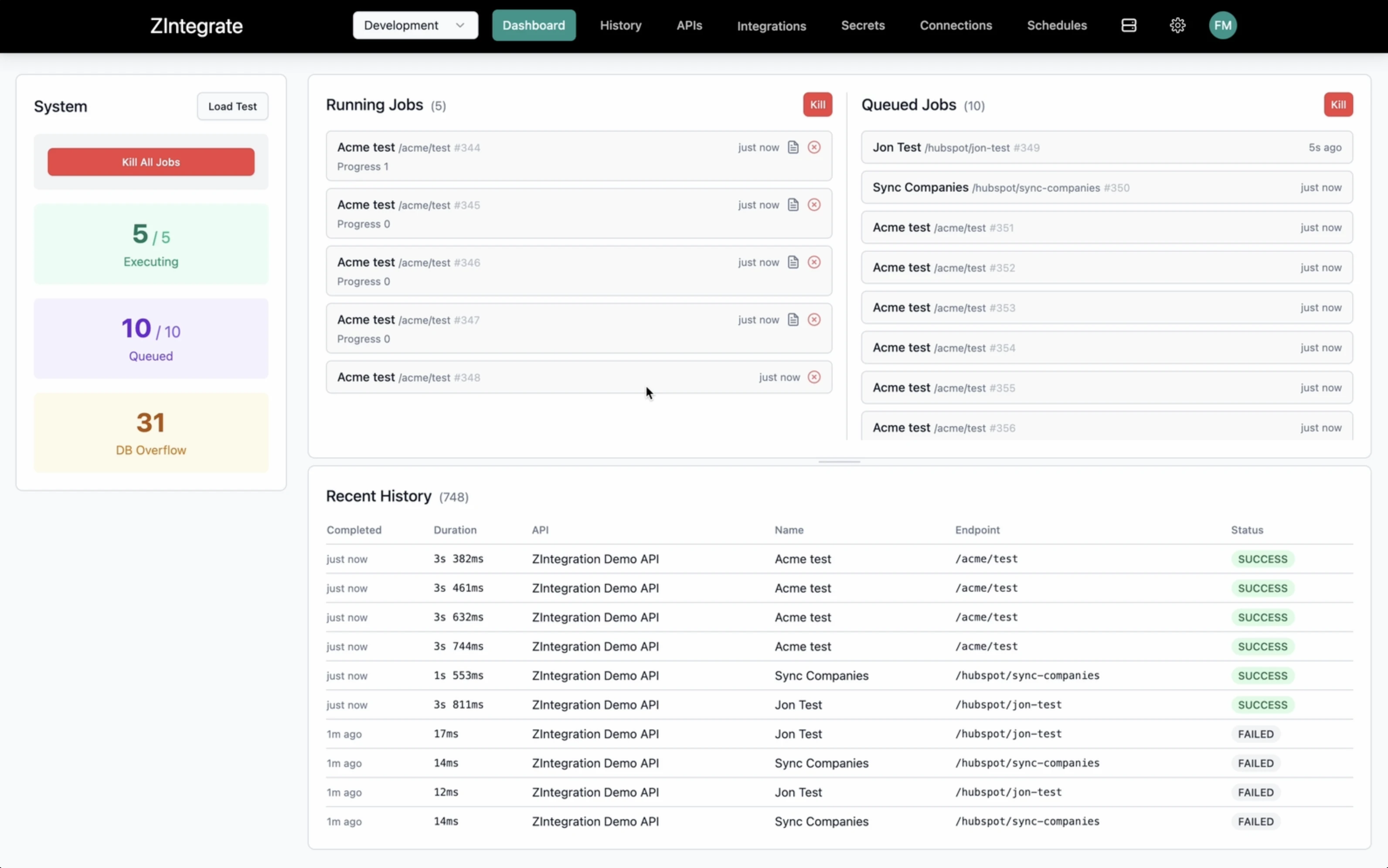The width and height of the screenshot is (1388, 868).
Task: Kill all Running Jobs
Action: (817, 105)
